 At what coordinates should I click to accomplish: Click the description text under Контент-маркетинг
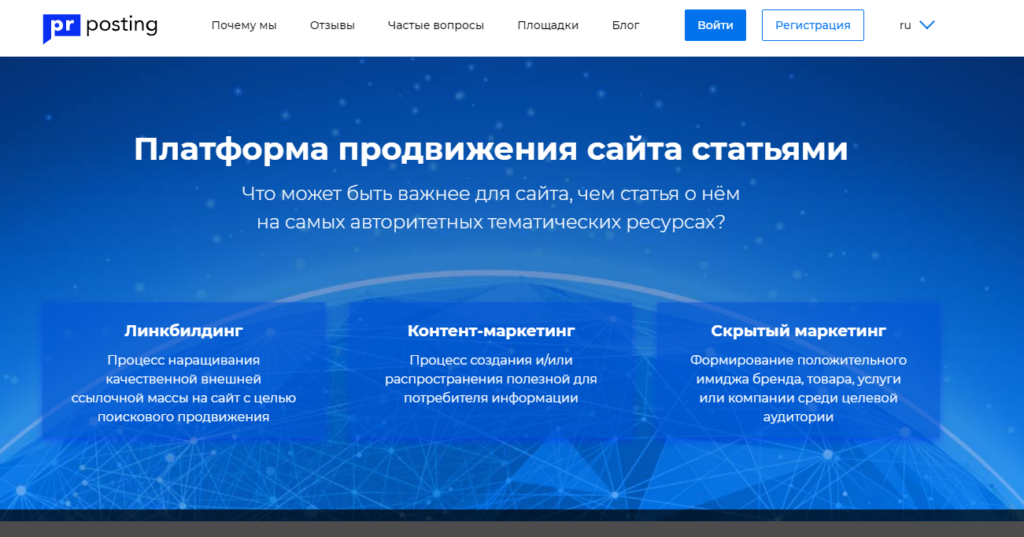point(491,379)
